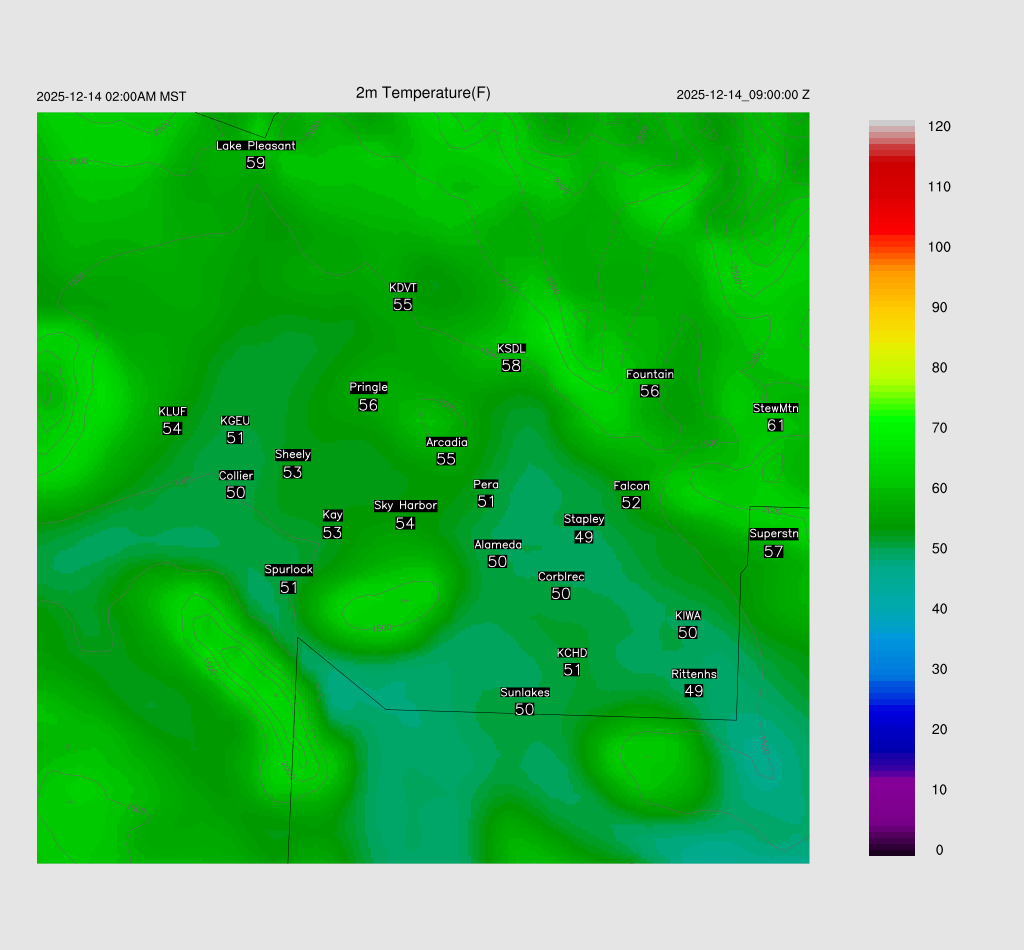Click the colorbar tick label 70
The width and height of the screenshot is (1024, 950).
(939, 428)
